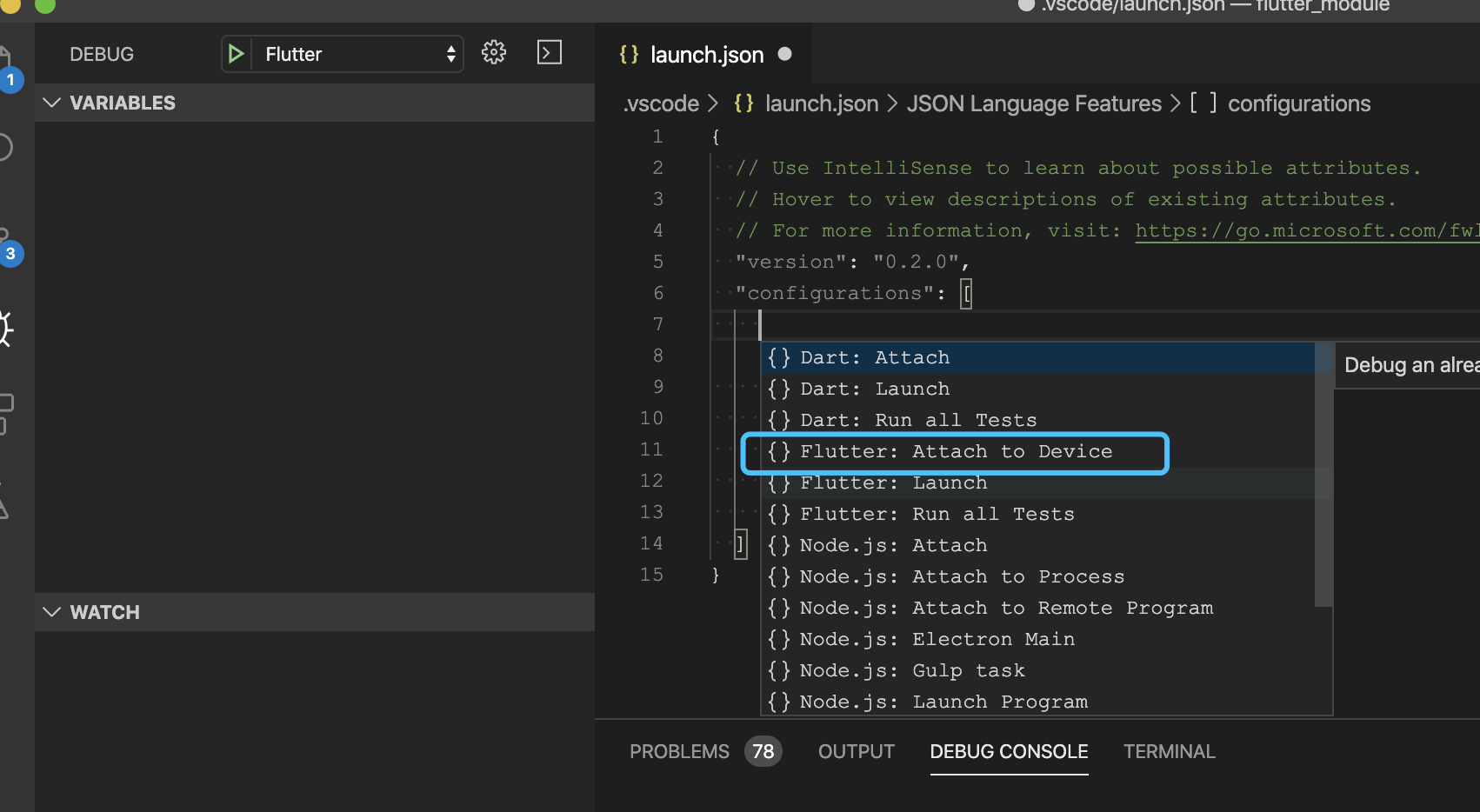This screenshot has width=1480, height=812.
Task: Choose Node.js: Electron Main suggestion
Action: pos(1038,639)
